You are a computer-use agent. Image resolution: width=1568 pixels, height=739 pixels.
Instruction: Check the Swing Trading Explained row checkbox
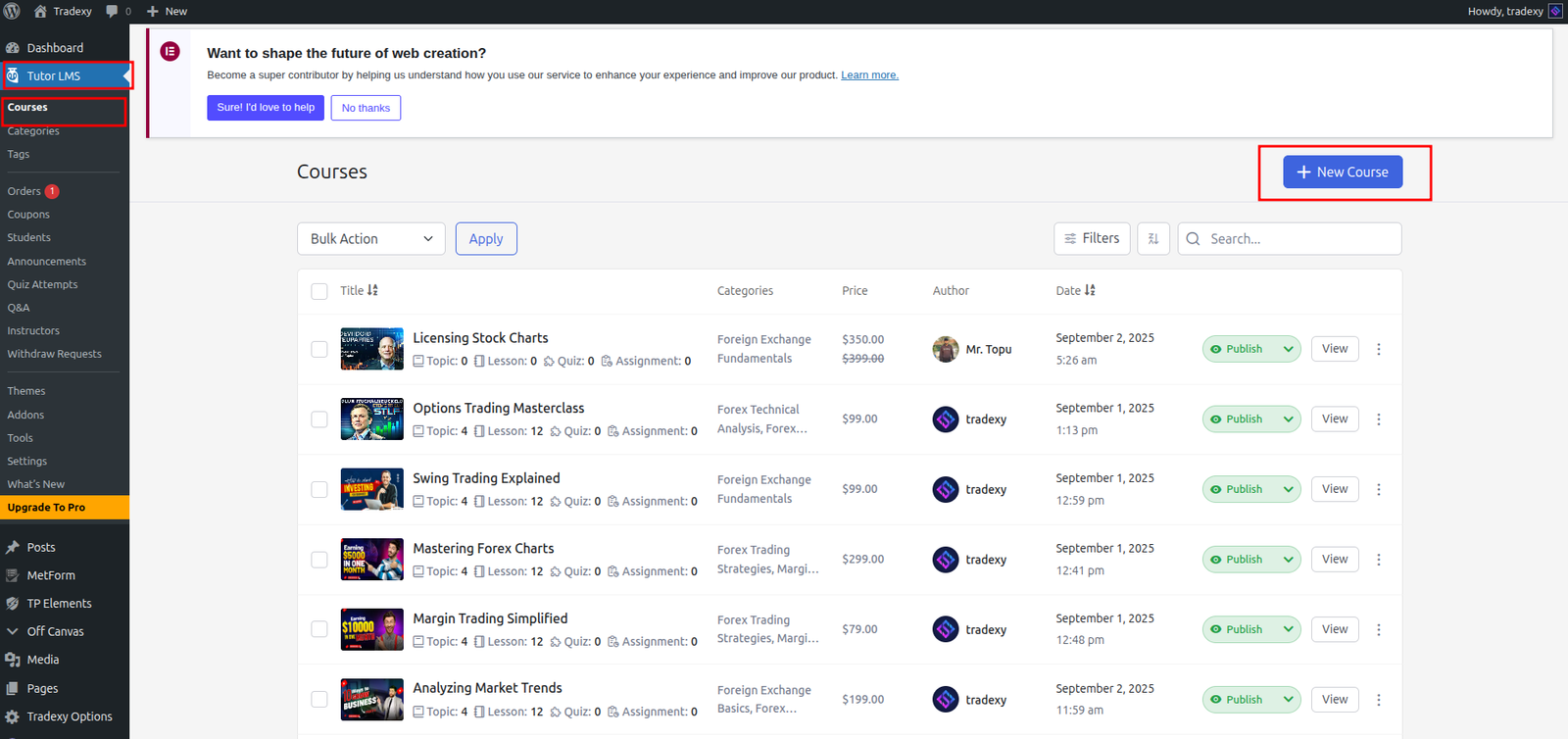click(x=319, y=489)
